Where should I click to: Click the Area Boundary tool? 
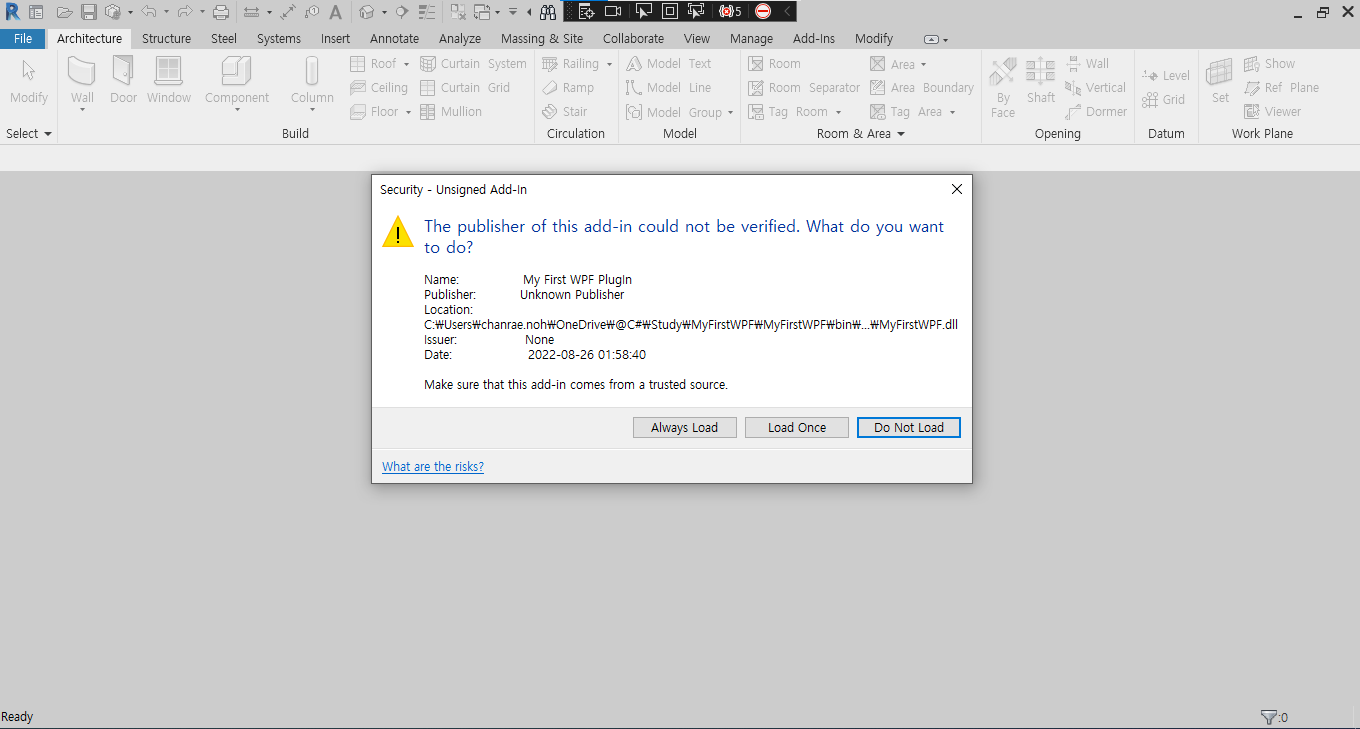pos(921,88)
